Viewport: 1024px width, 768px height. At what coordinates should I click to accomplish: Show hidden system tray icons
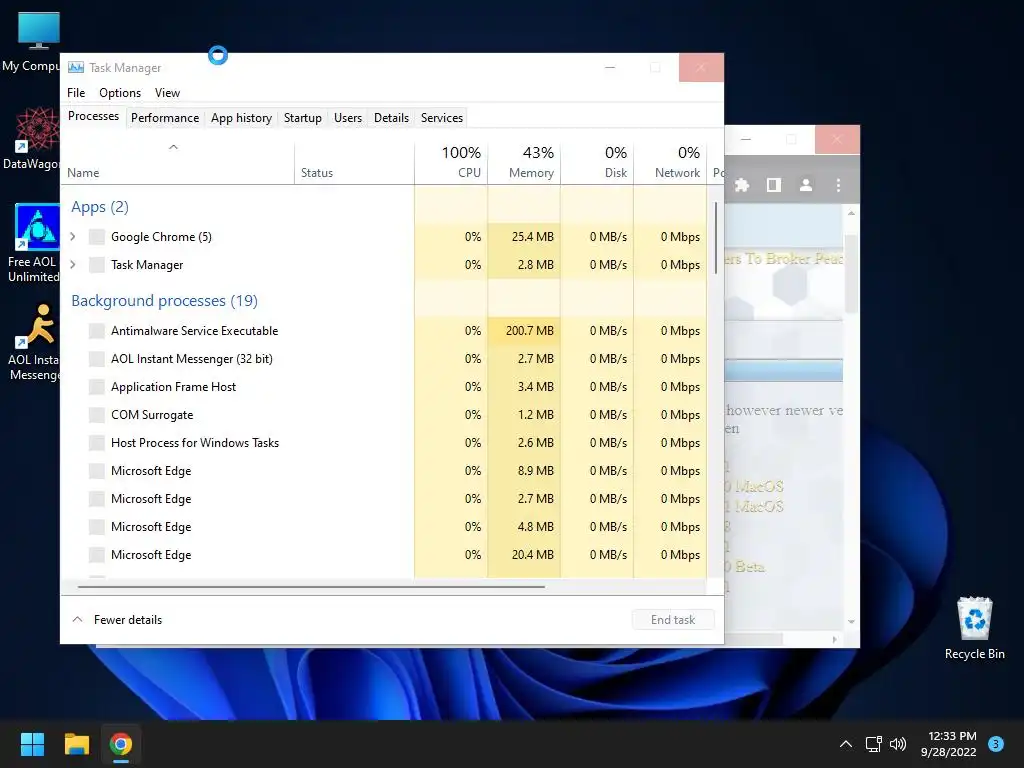coord(845,744)
